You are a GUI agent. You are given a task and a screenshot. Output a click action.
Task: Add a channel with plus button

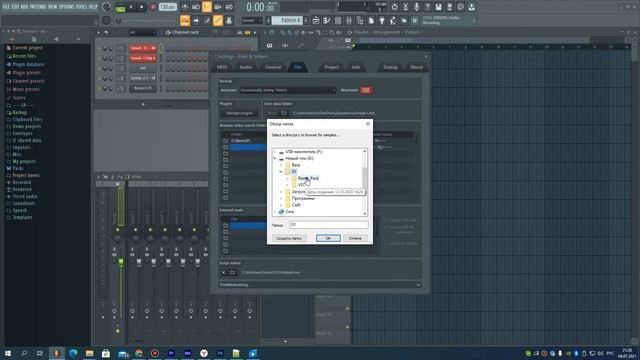click(x=143, y=104)
